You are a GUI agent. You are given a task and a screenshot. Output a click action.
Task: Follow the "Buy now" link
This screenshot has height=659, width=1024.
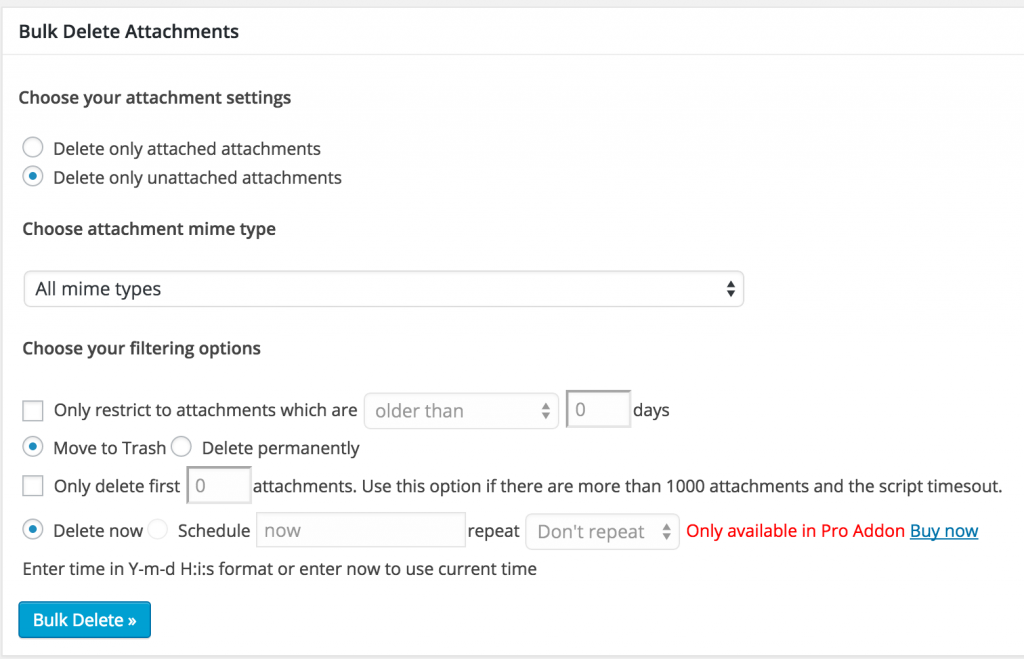(x=943, y=530)
